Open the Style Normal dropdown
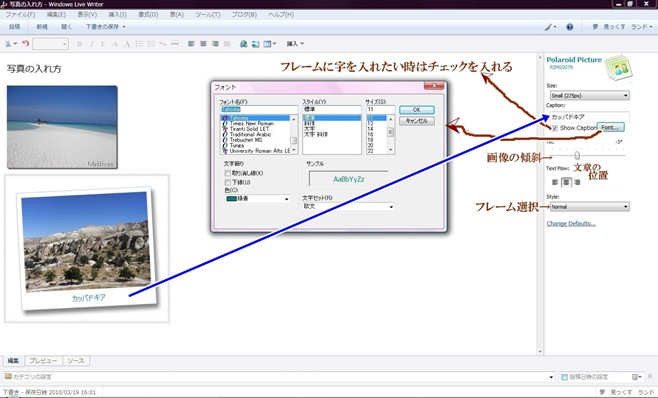The image size is (658, 398). pos(589,207)
